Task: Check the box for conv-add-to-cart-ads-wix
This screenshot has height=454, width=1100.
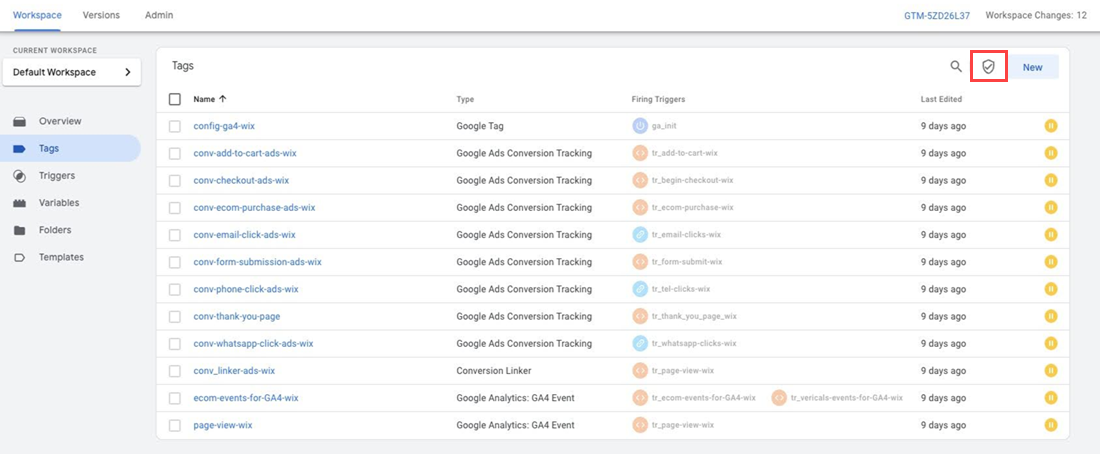Action: [175, 153]
